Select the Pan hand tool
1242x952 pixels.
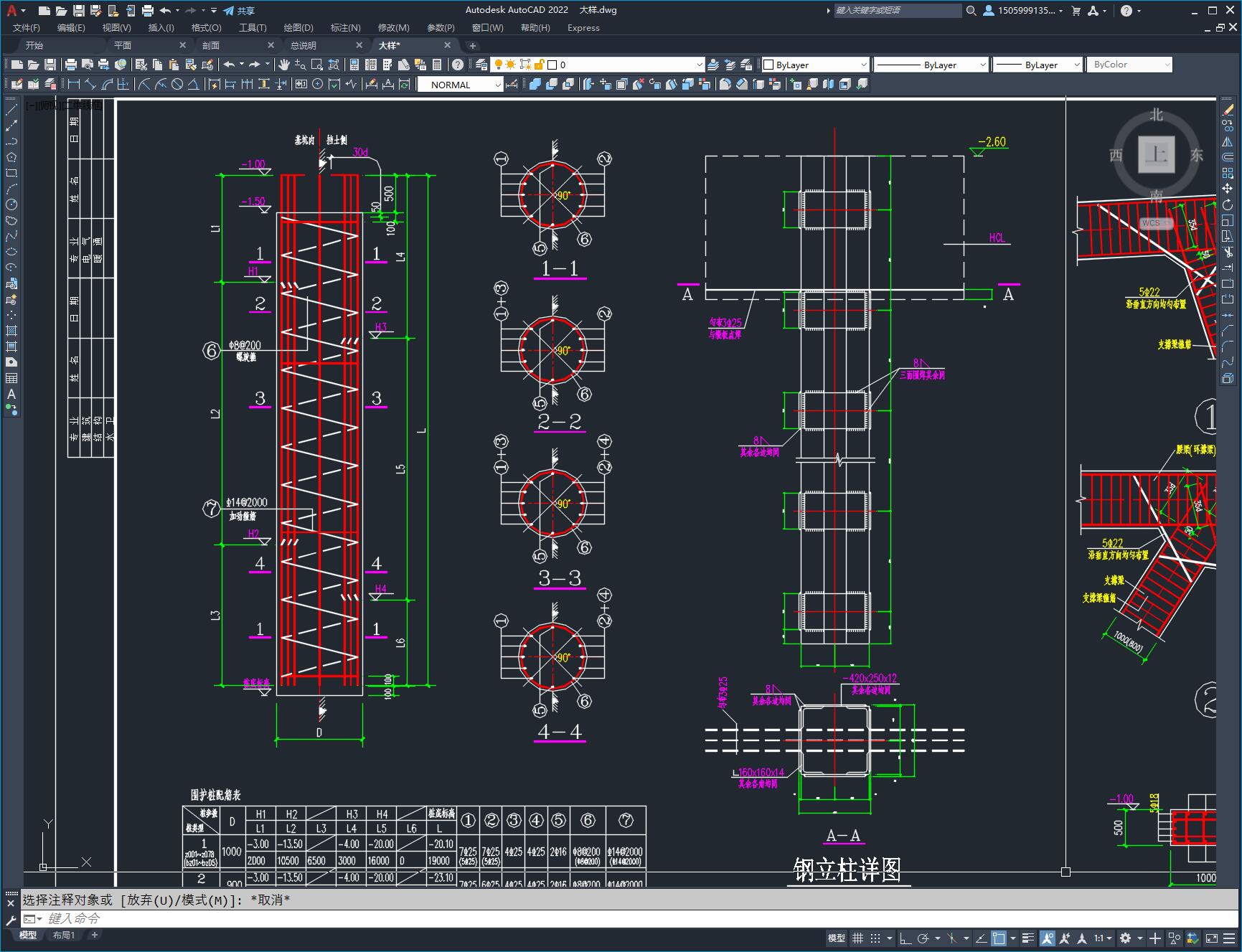click(x=284, y=65)
